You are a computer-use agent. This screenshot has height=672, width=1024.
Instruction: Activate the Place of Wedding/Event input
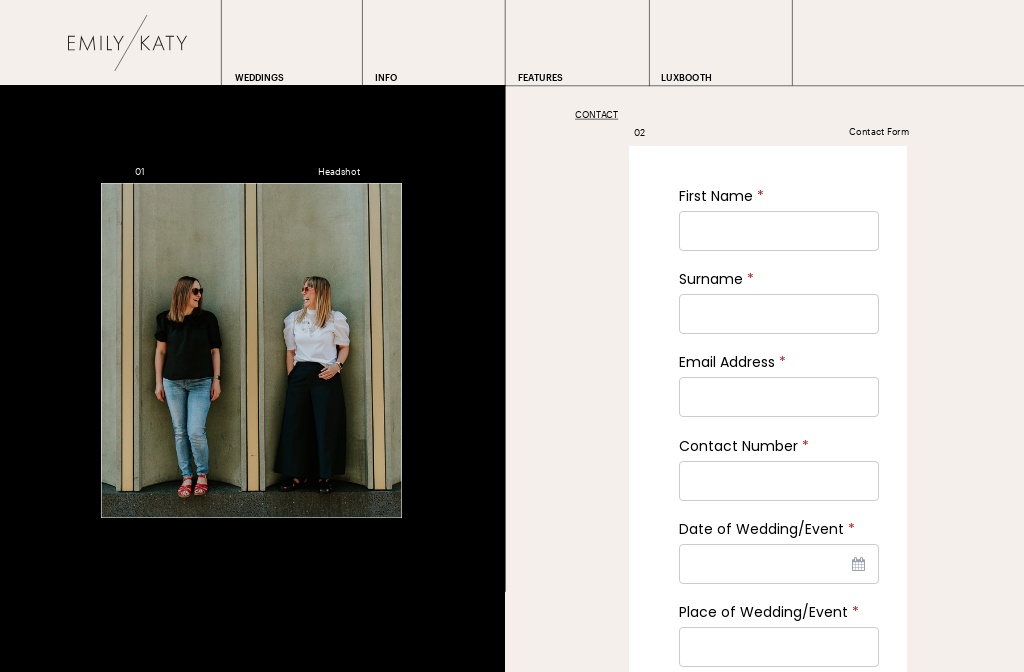(778, 647)
